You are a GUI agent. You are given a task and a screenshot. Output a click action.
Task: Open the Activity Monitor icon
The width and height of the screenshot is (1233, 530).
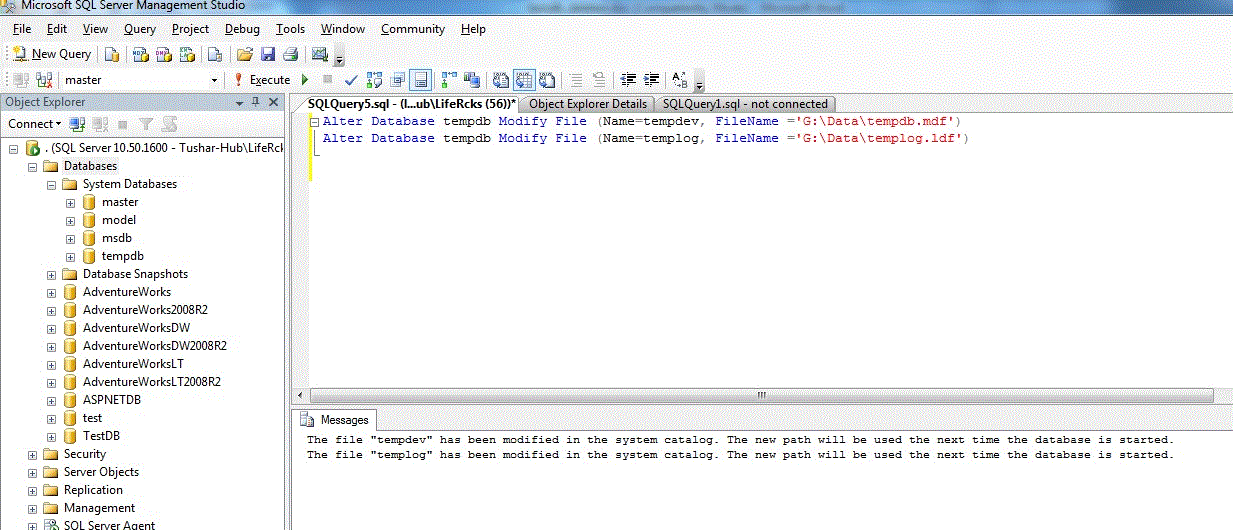[x=319, y=54]
